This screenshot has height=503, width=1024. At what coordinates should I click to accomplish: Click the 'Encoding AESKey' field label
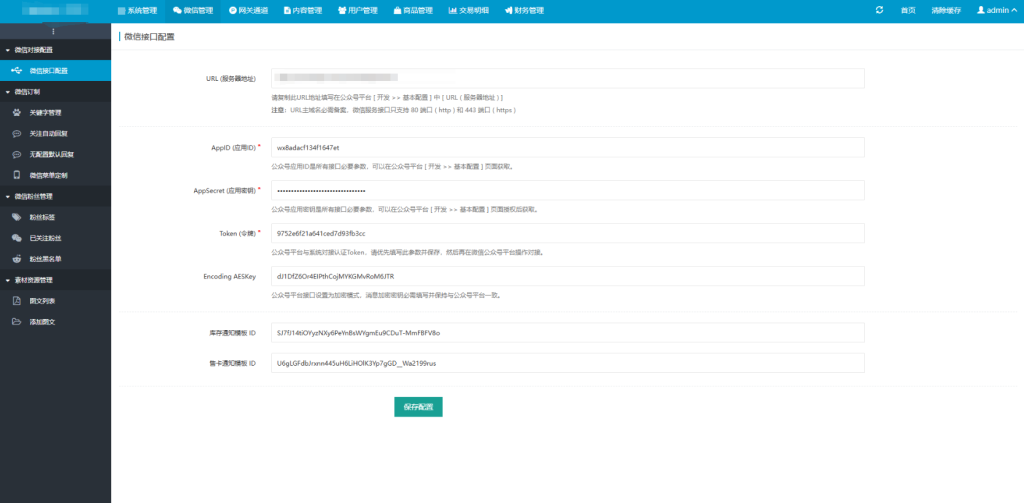pyautogui.click(x=229, y=277)
